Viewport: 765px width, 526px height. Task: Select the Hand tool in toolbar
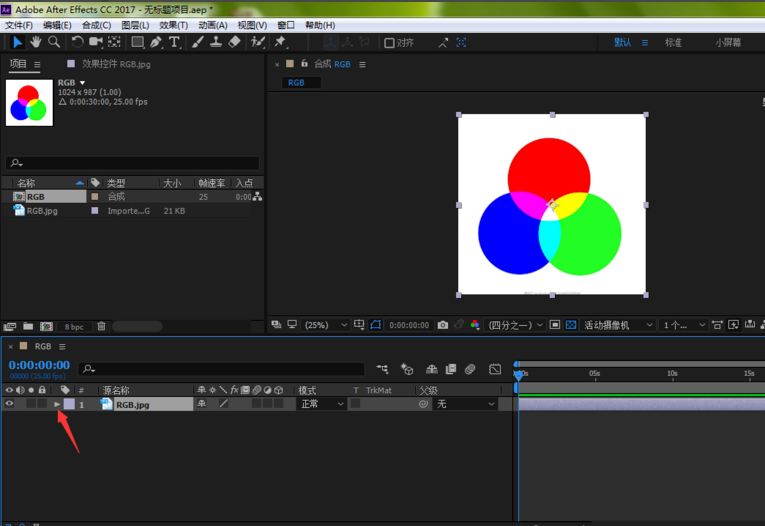click(x=36, y=42)
